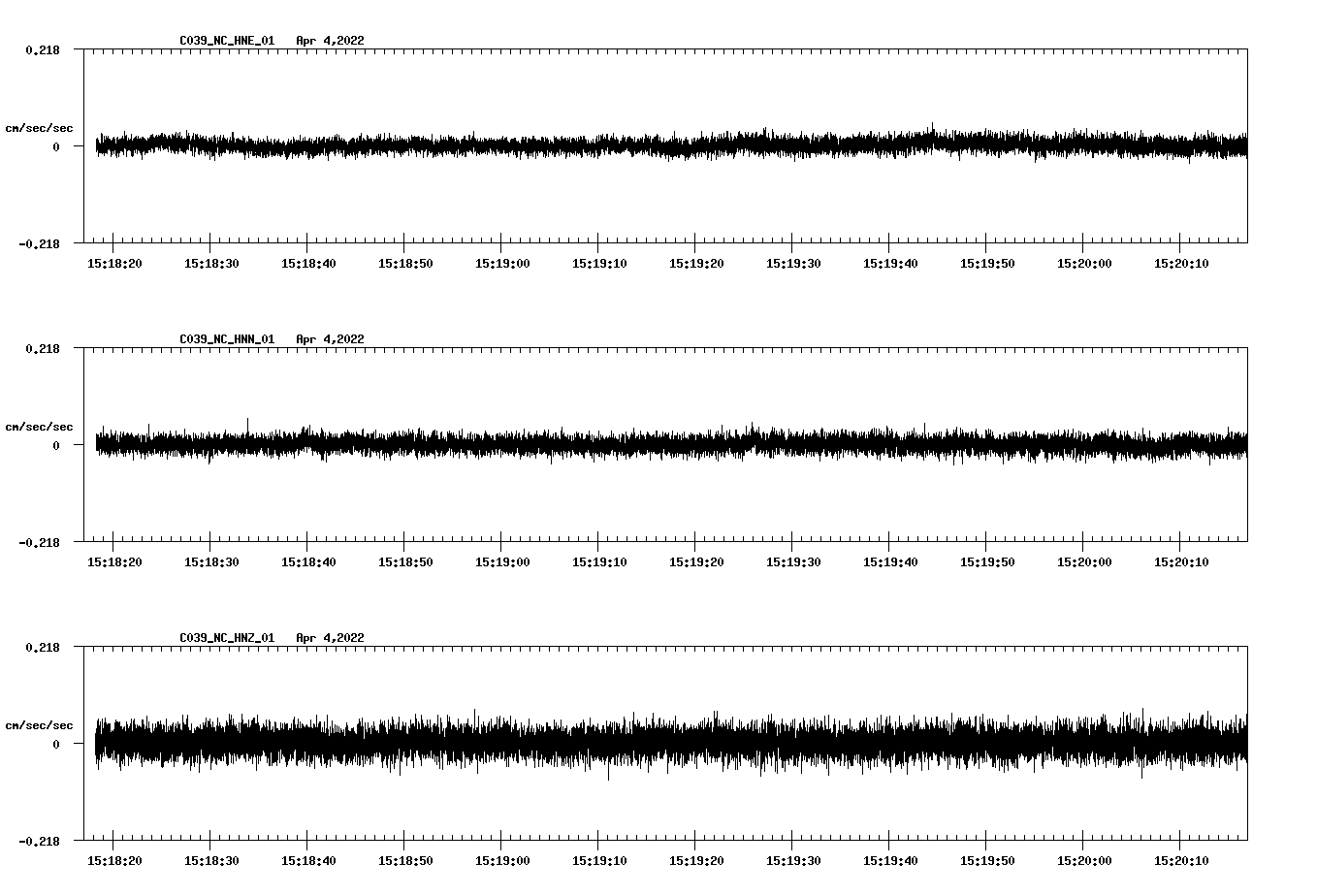Click the C039_NC_HNN_01 channel title
1317x896 pixels.
(x=227, y=339)
